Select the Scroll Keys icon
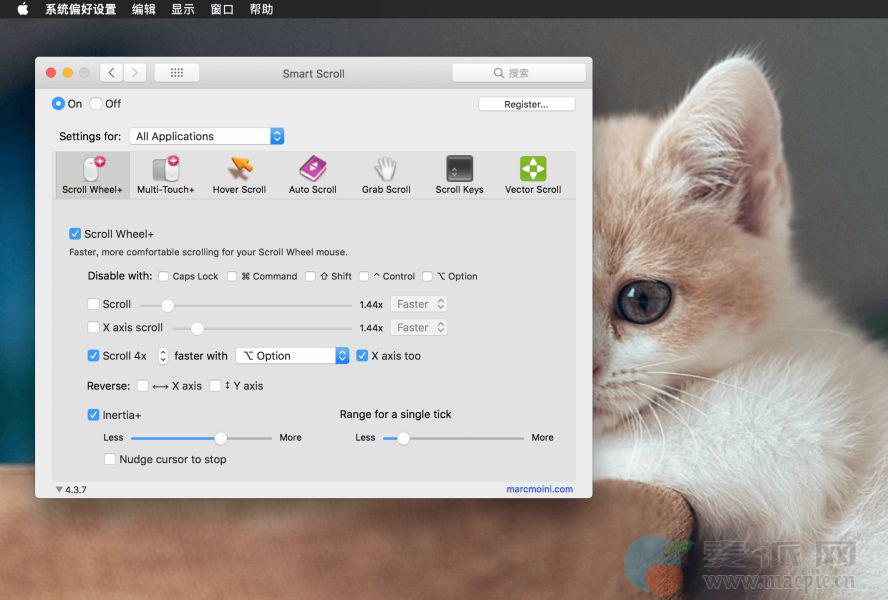This screenshot has height=600, width=888. pos(459,170)
